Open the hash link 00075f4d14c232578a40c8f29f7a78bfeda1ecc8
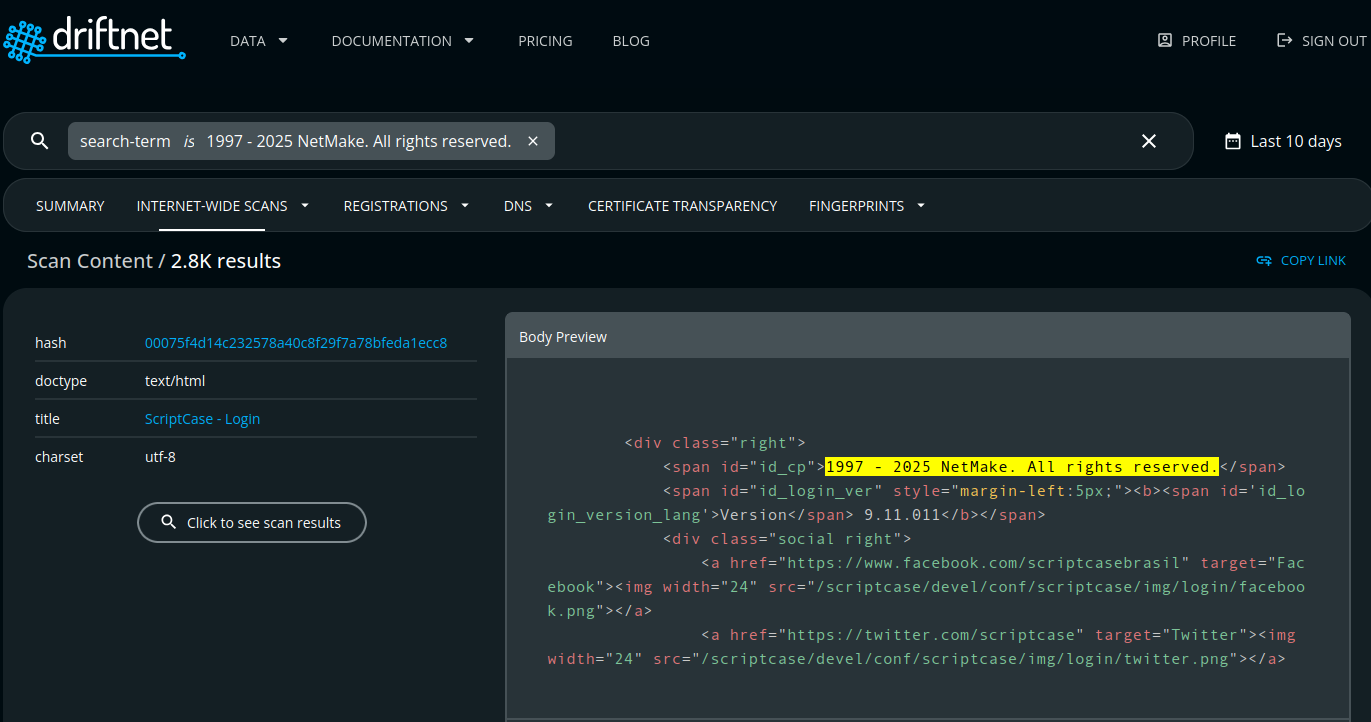This screenshot has height=722, width=1371. [296, 342]
